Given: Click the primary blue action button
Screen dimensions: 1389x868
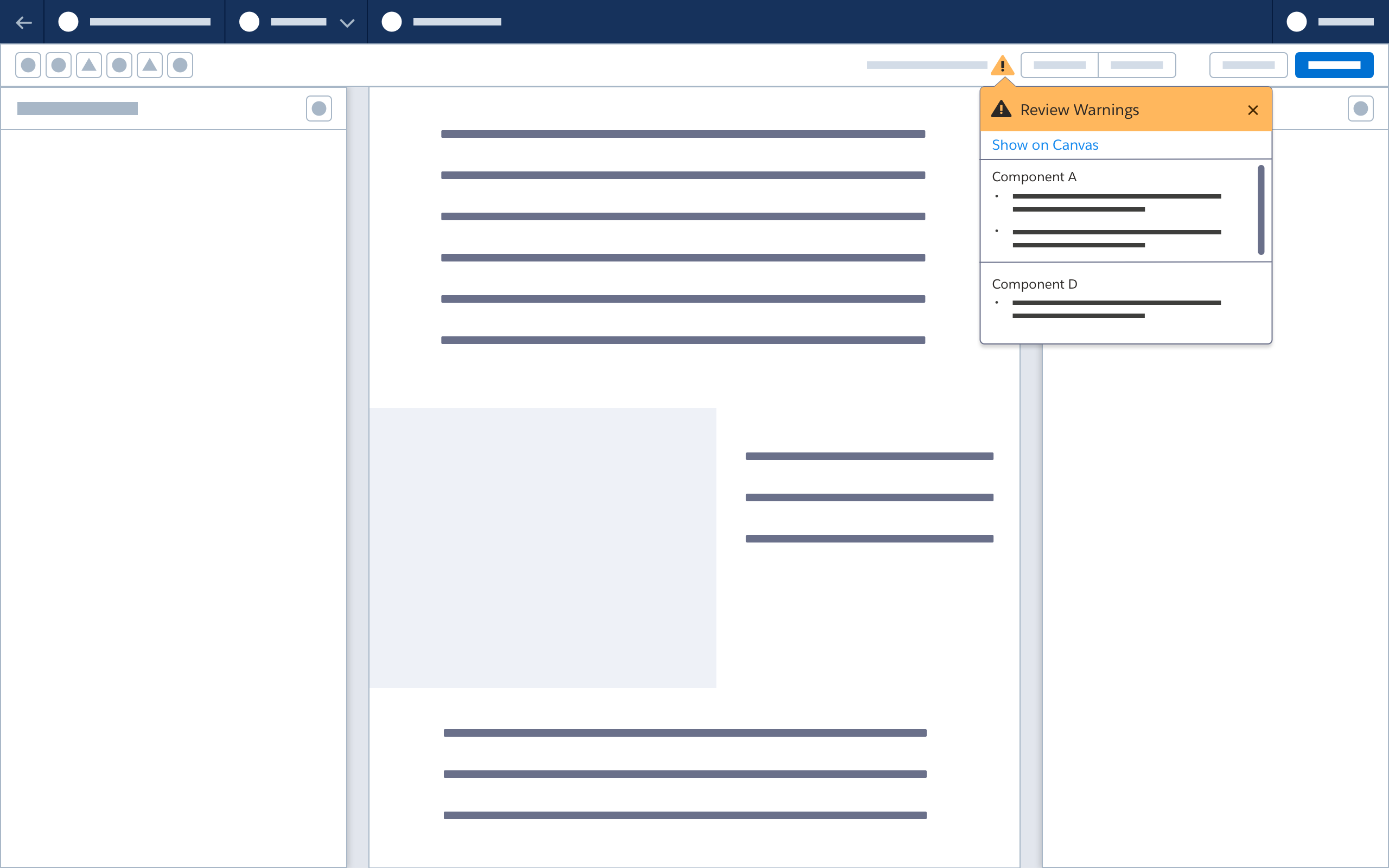Looking at the screenshot, I should 1335,66.
